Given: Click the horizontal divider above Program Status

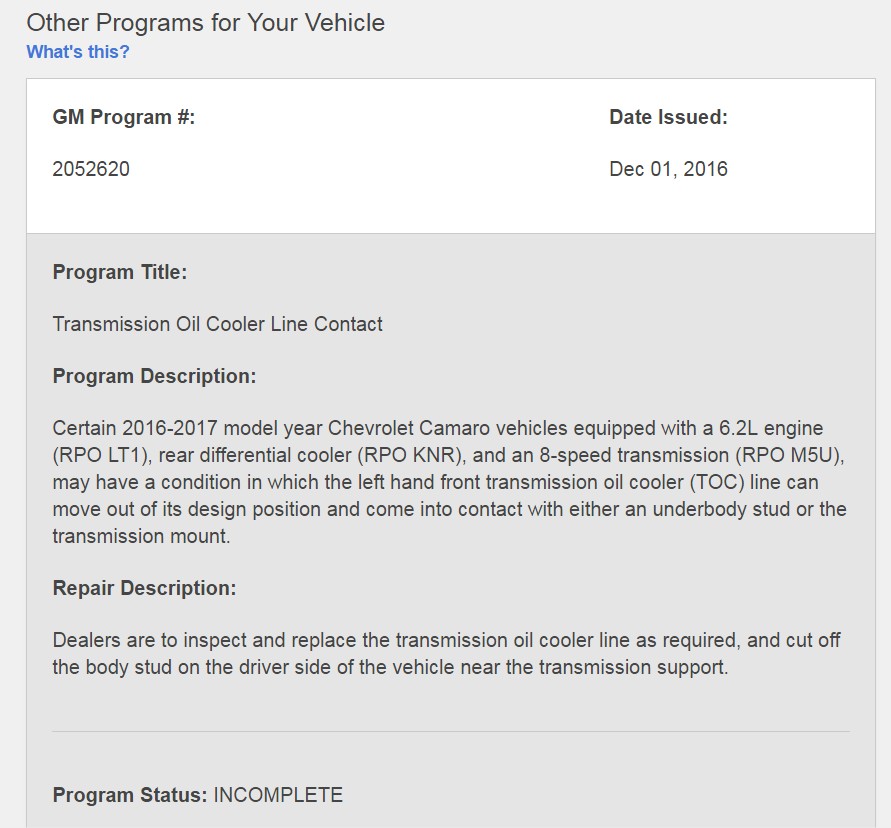Looking at the screenshot, I should pyautogui.click(x=451, y=731).
